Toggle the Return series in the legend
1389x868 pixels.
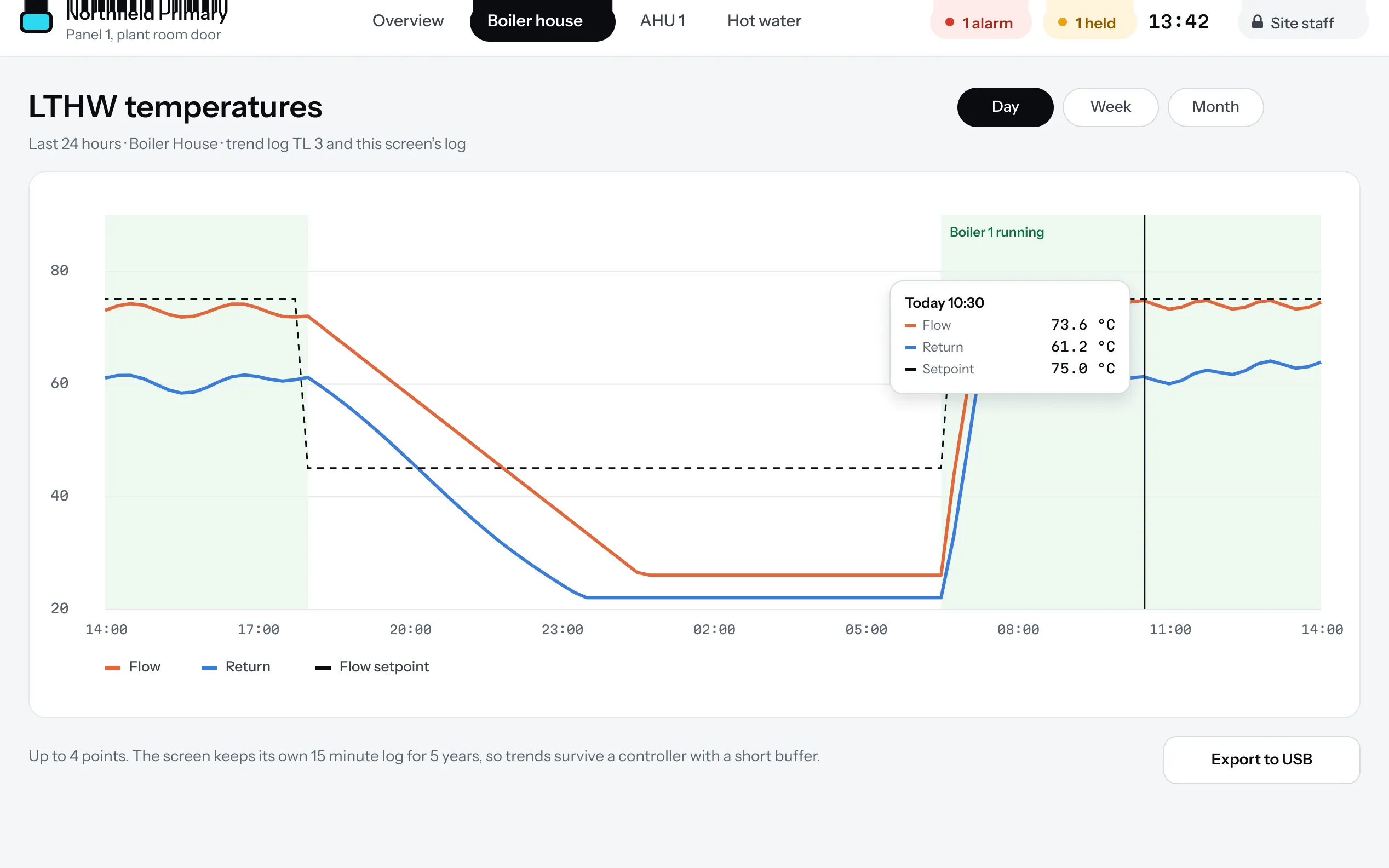point(236,666)
